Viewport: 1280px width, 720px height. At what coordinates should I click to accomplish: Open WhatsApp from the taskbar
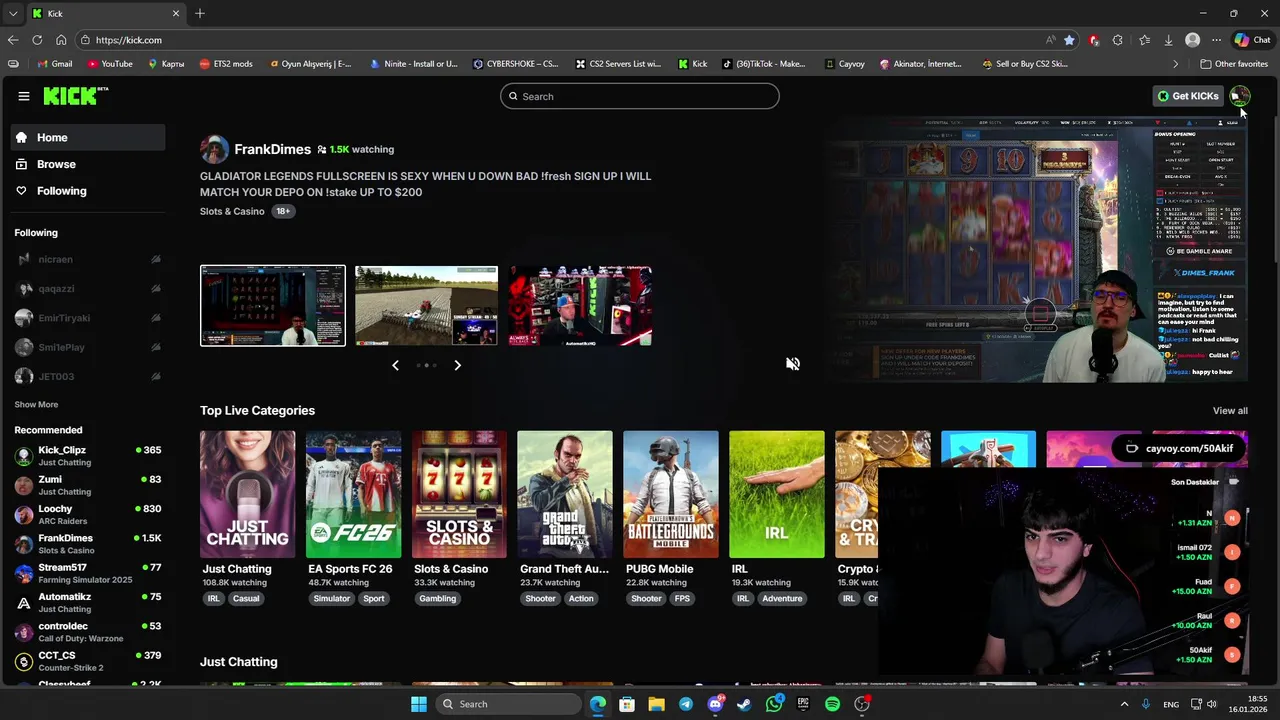click(x=774, y=704)
